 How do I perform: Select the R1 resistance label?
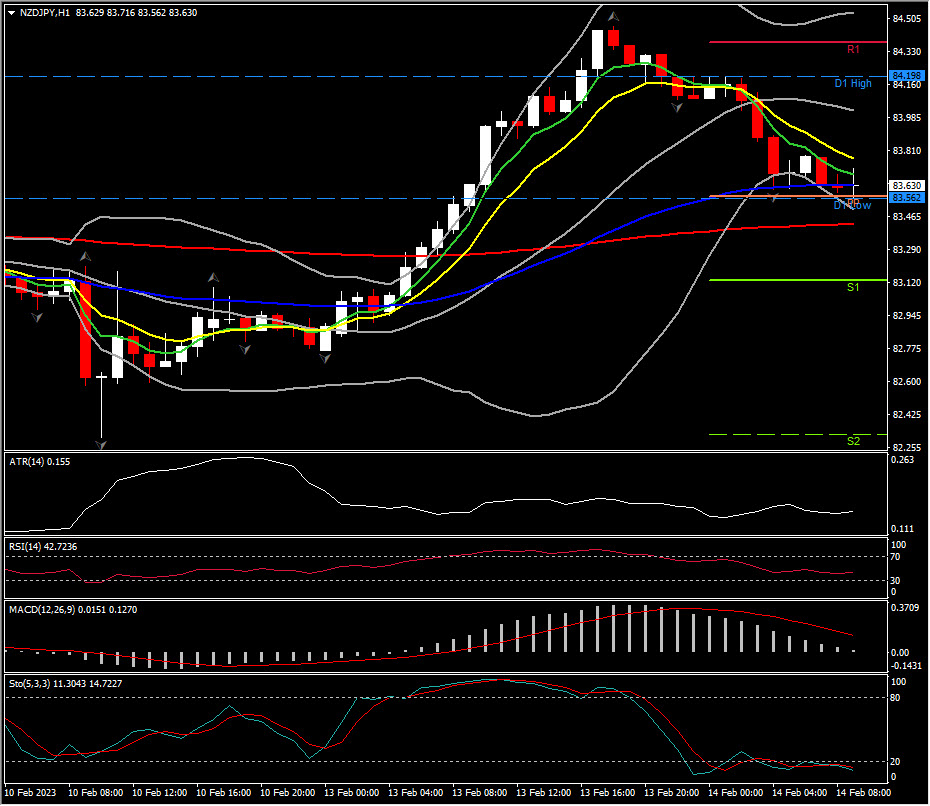click(x=852, y=49)
